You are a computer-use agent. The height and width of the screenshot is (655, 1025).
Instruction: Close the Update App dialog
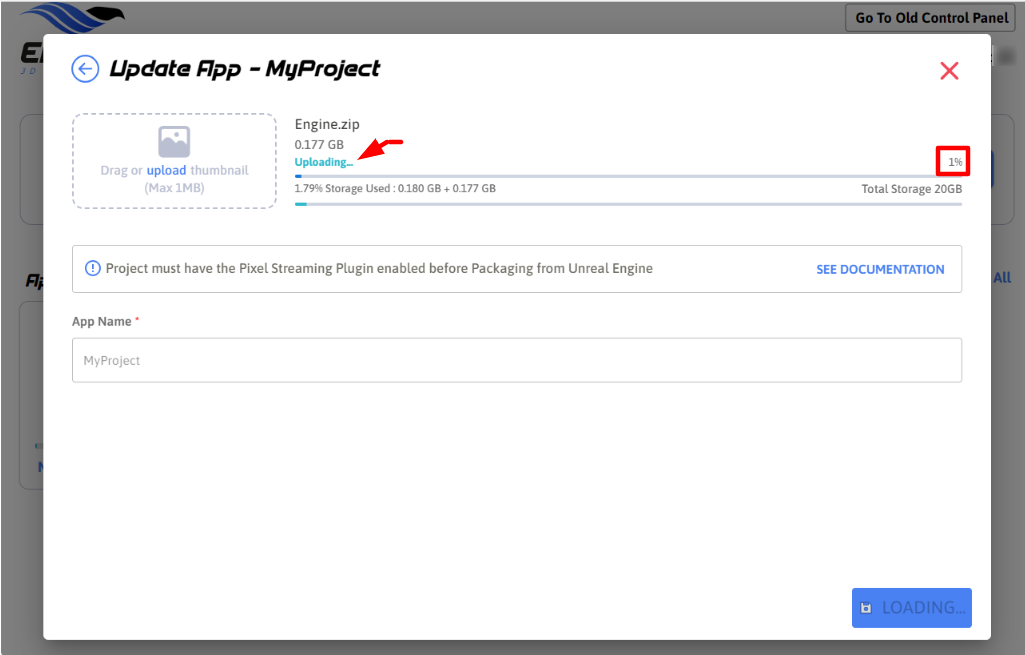(949, 70)
